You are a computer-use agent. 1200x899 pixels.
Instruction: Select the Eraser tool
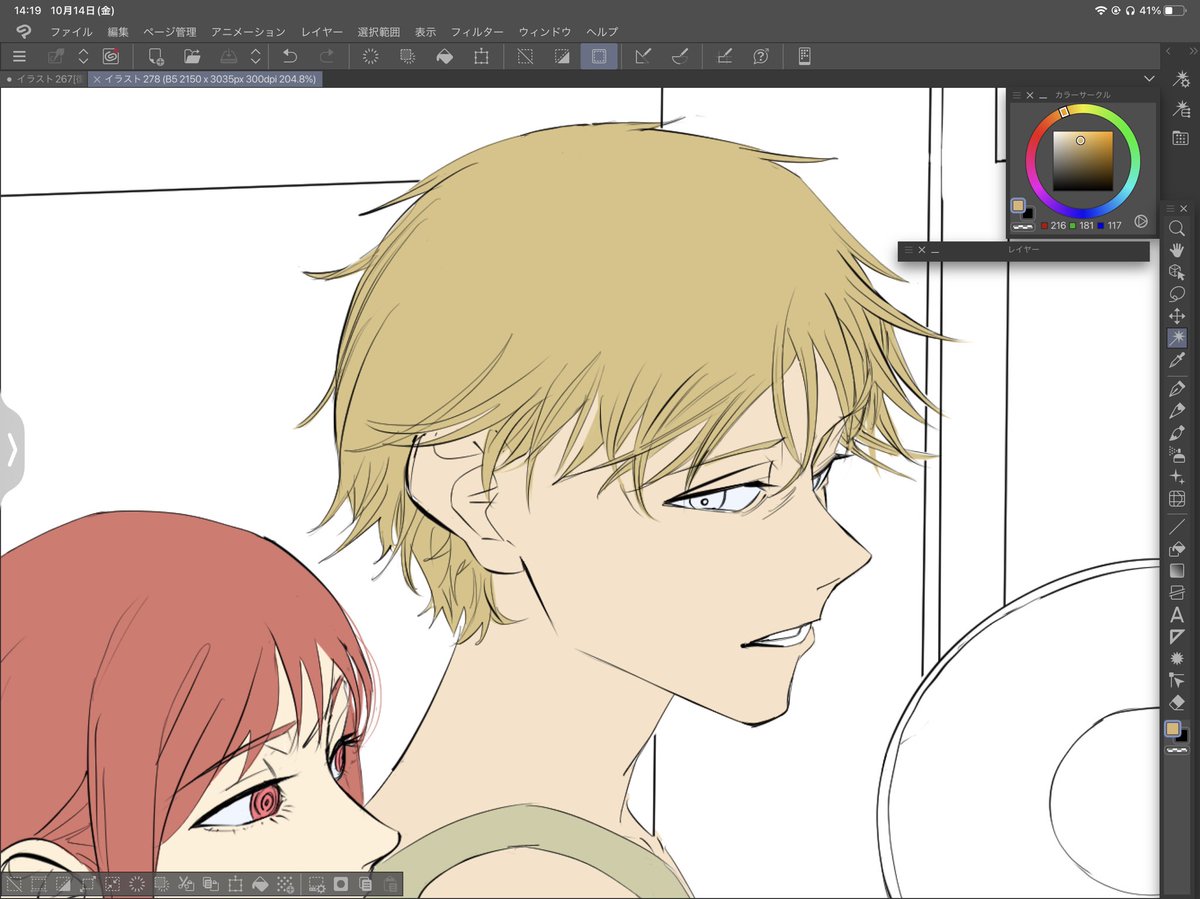point(1177,703)
